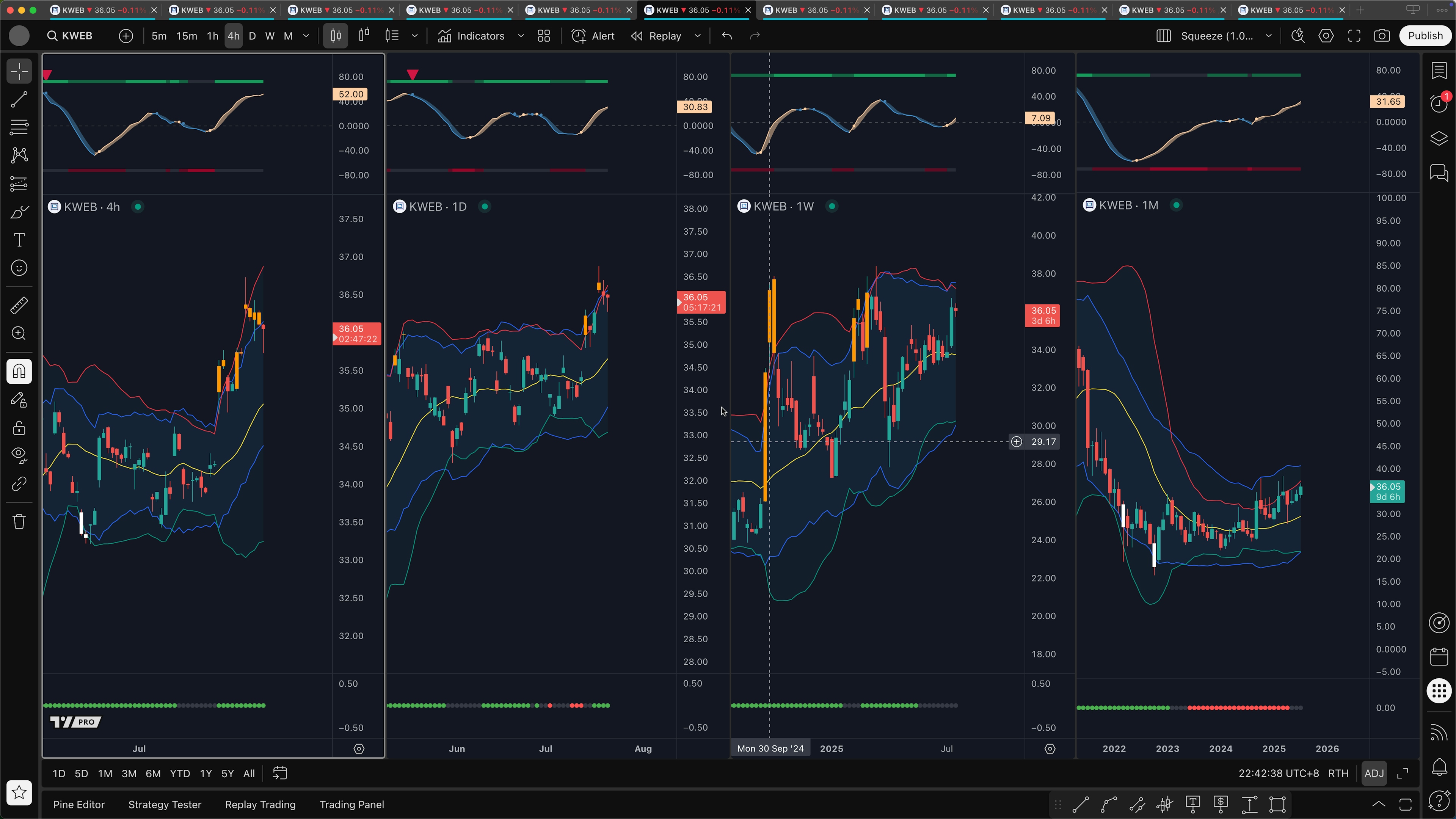
Task: Select the ruler measure tool
Action: coord(19,306)
